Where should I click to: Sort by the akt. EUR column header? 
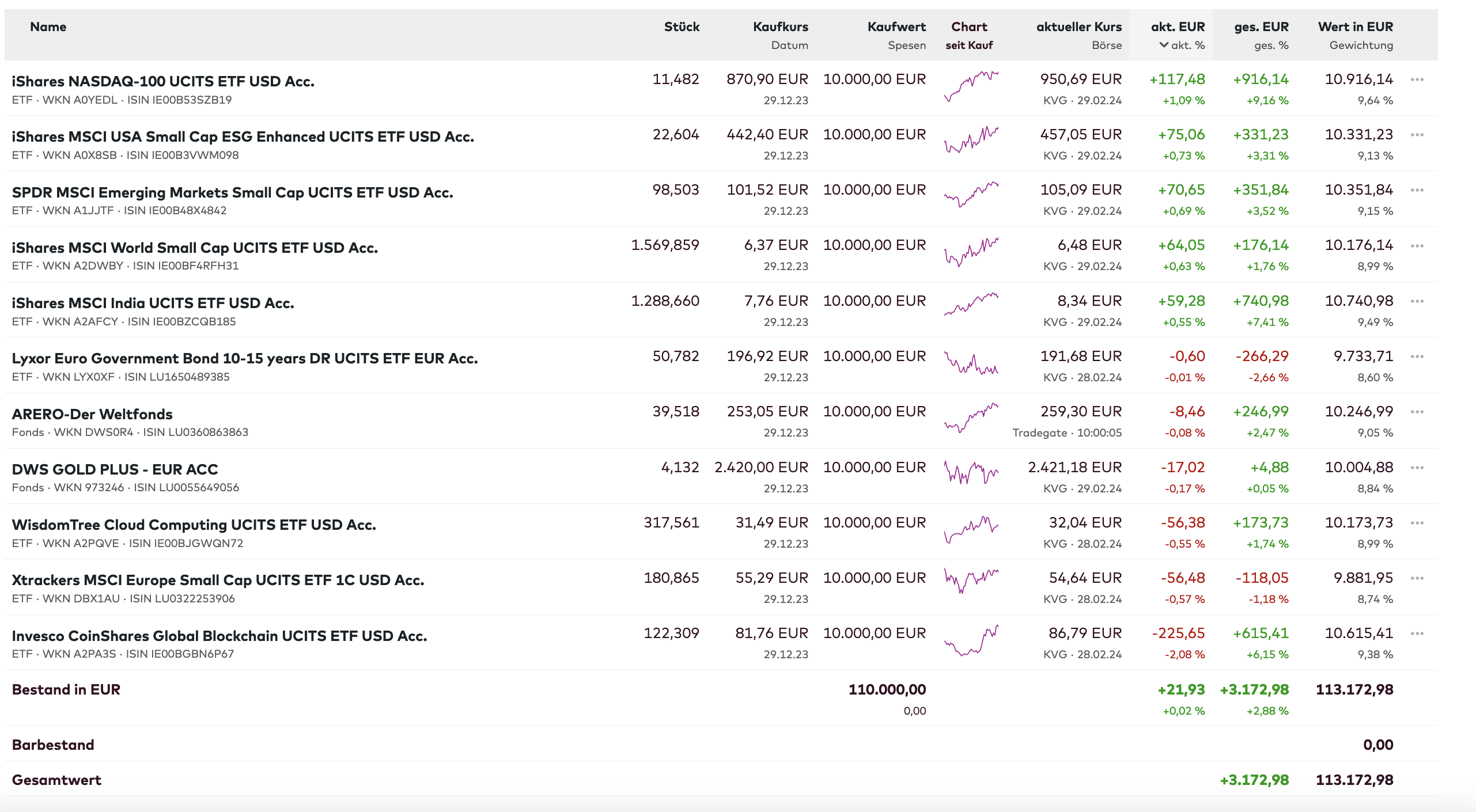1177,26
